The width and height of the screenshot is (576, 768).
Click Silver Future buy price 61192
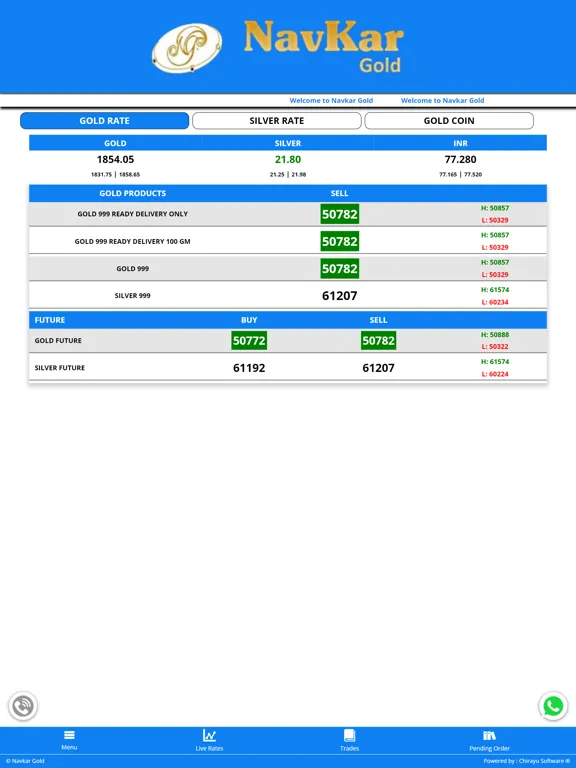click(x=249, y=368)
